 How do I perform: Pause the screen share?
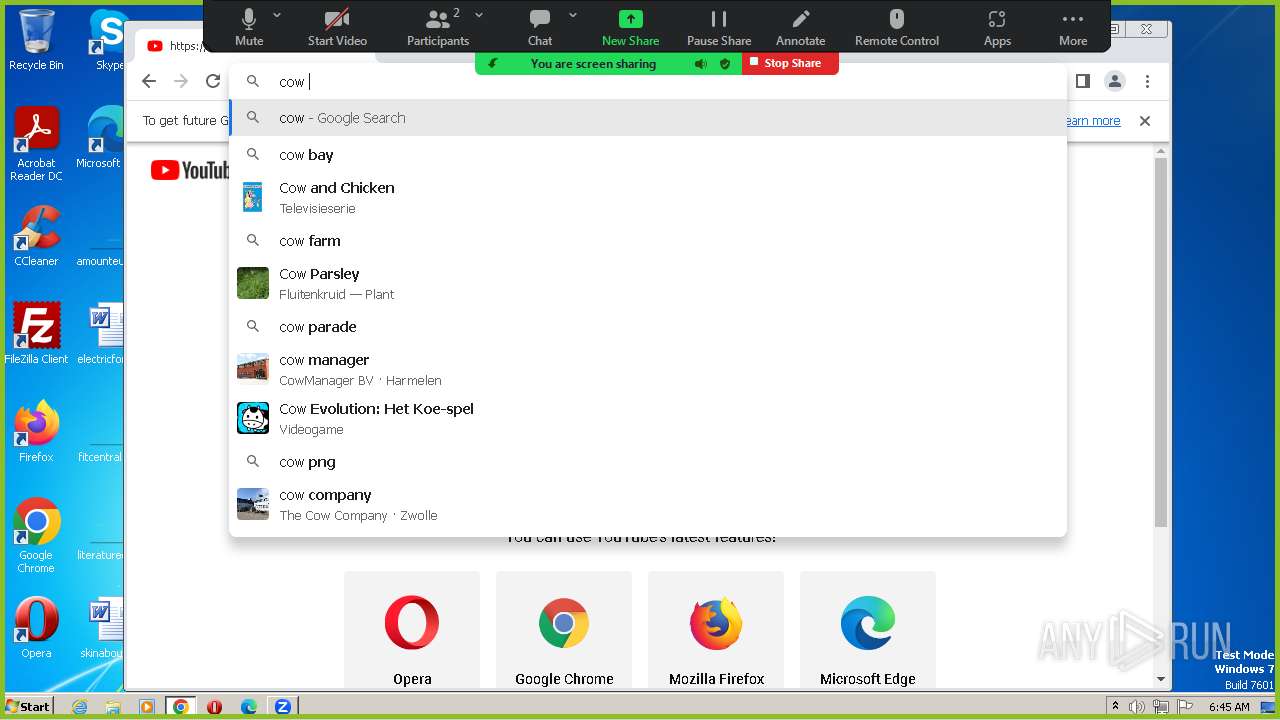pyautogui.click(x=719, y=27)
